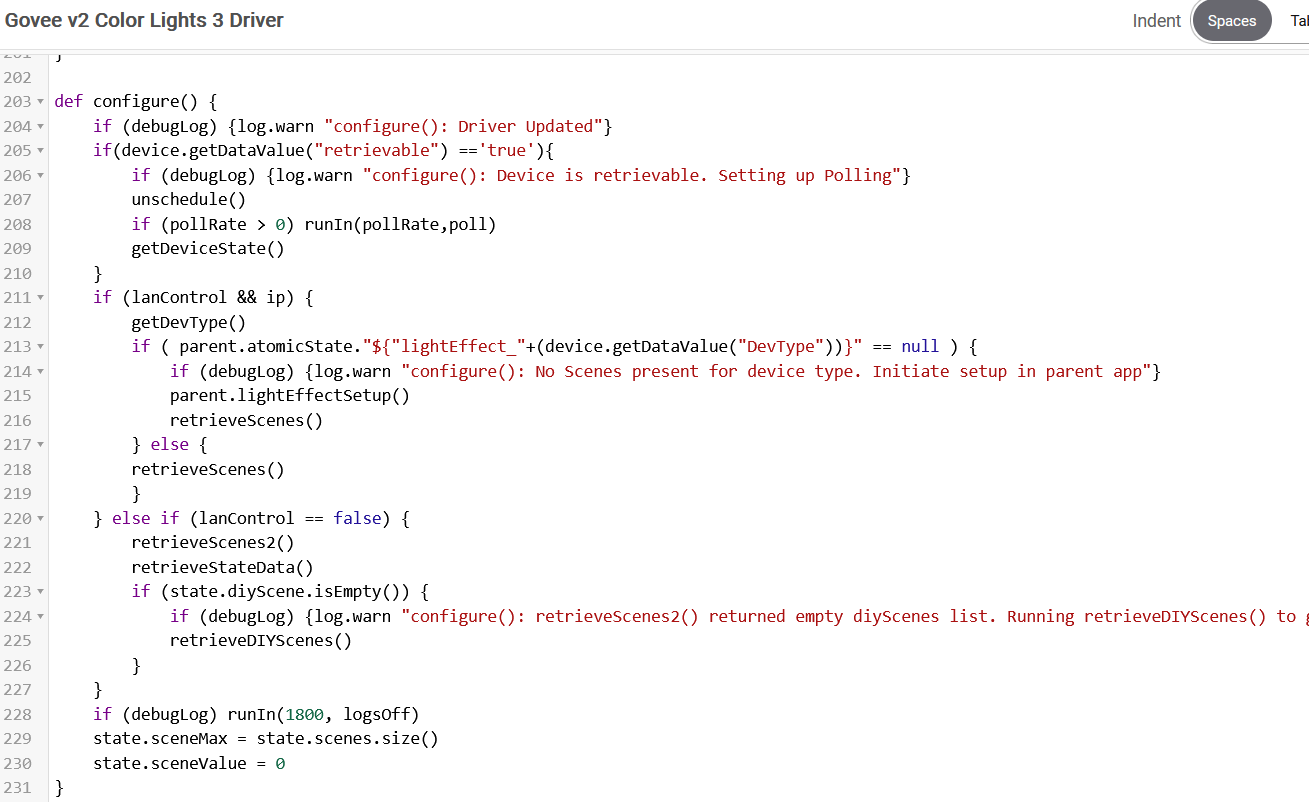Click runIn(pollRate,poll) on line 208
The width and height of the screenshot is (1309, 802).
(400, 224)
